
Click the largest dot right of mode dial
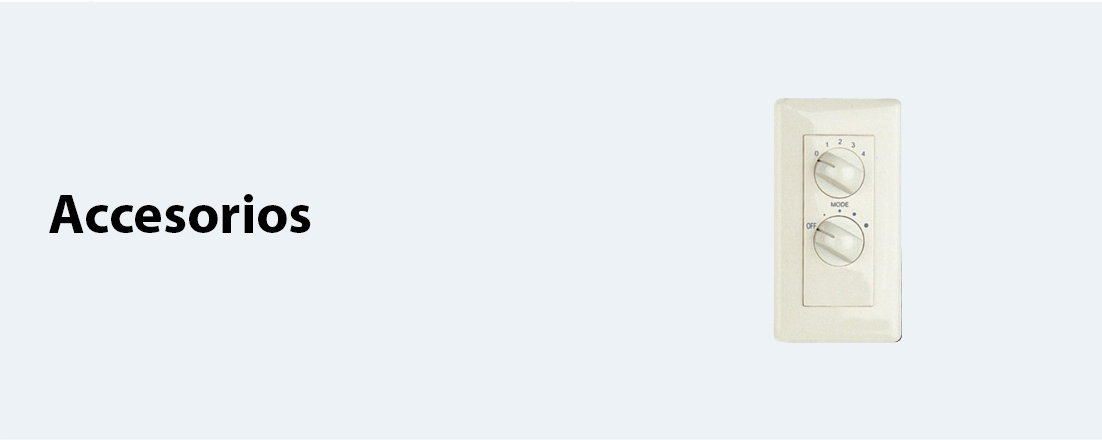coord(866,226)
